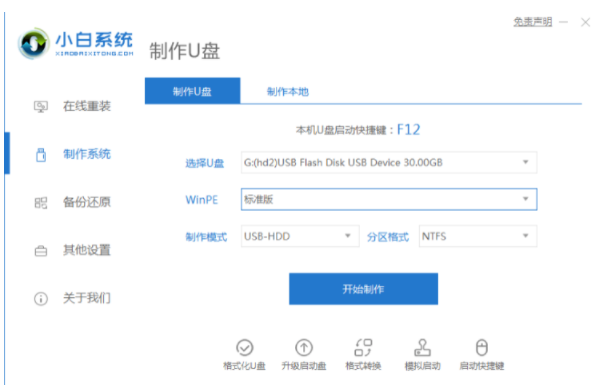
Task: Click the 其他设置 toolbox icon
Action: pyautogui.click(x=41, y=251)
